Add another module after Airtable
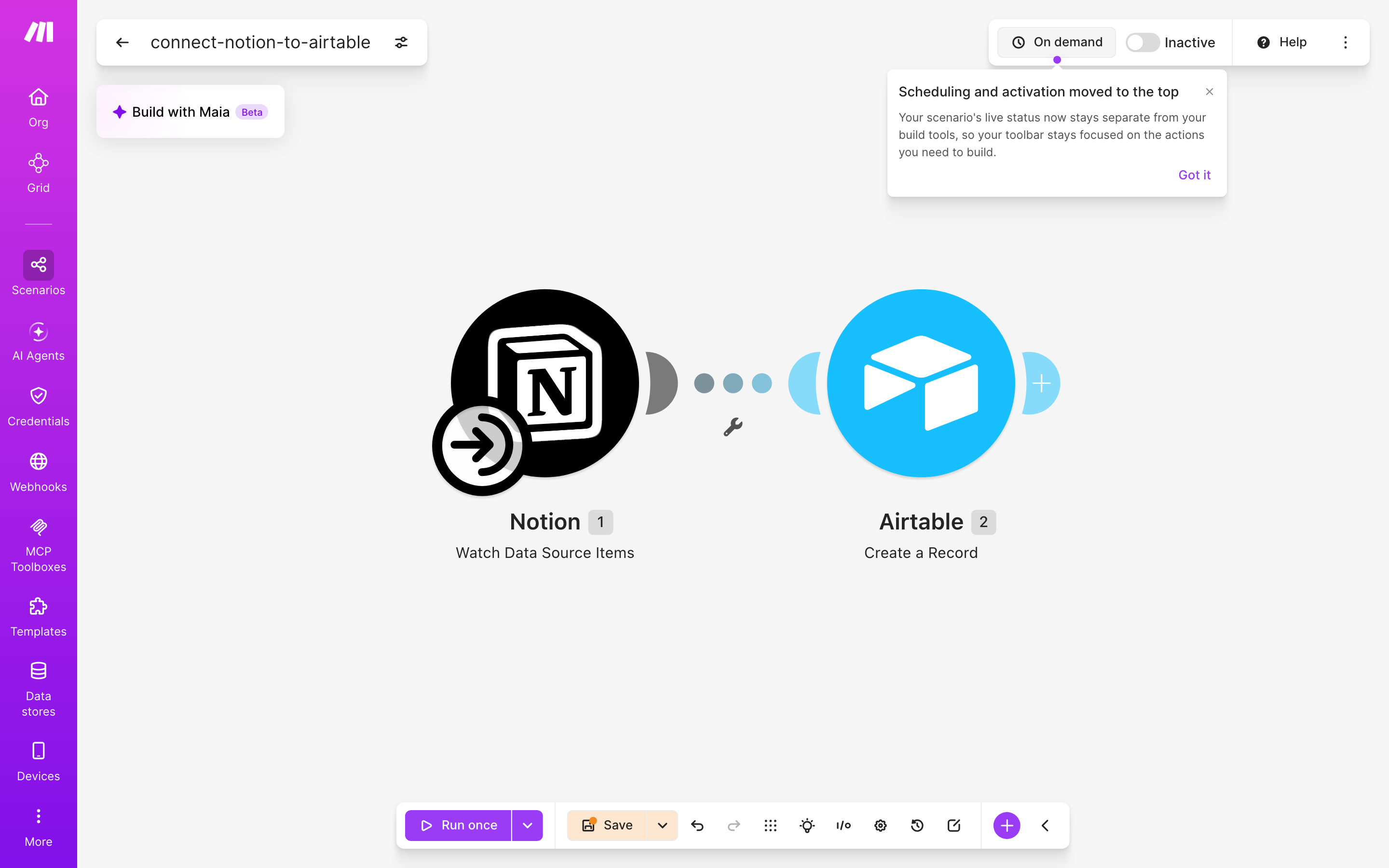This screenshot has width=1389, height=868. coord(1041,383)
